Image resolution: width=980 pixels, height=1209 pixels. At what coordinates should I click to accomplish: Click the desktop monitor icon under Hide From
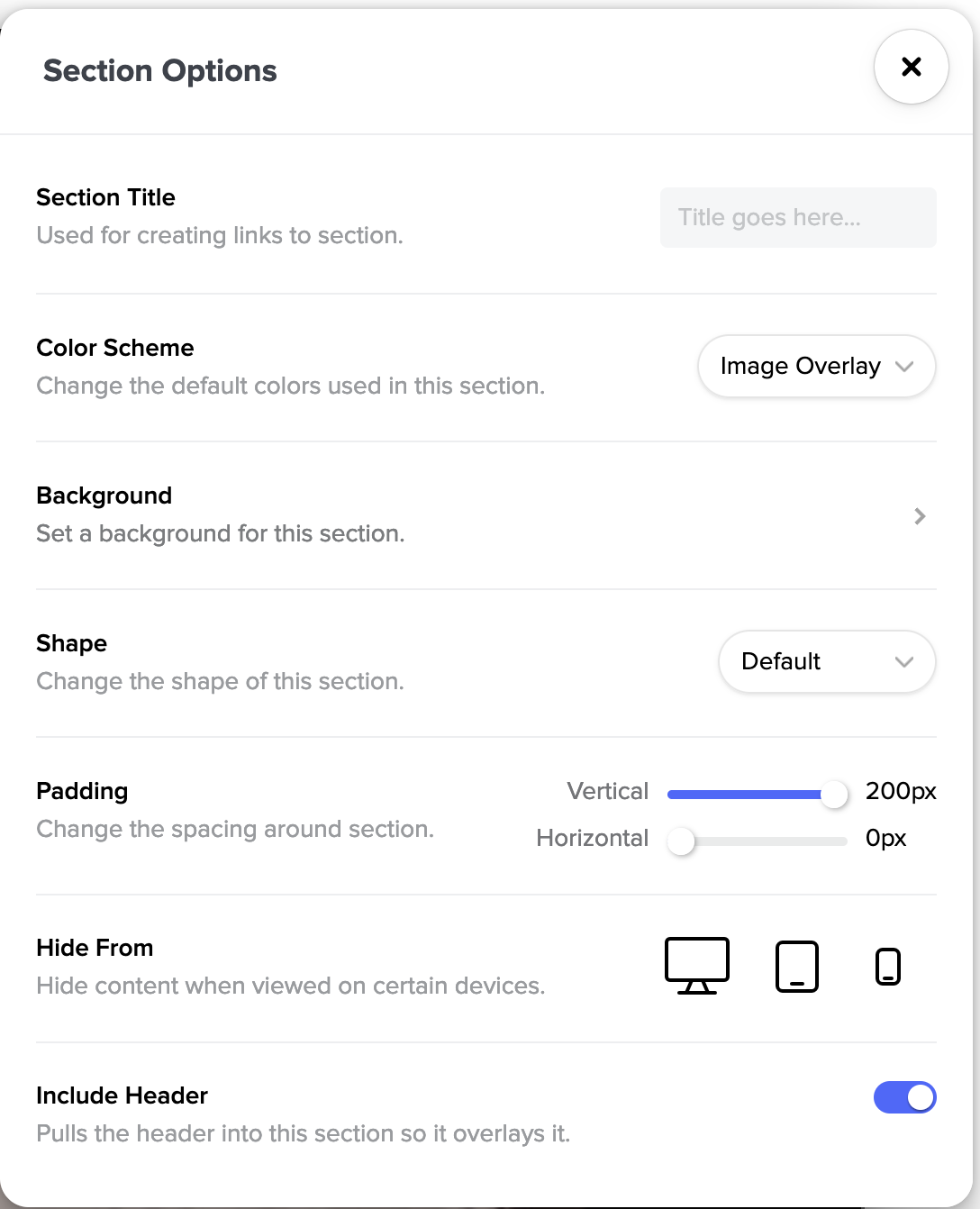click(696, 965)
